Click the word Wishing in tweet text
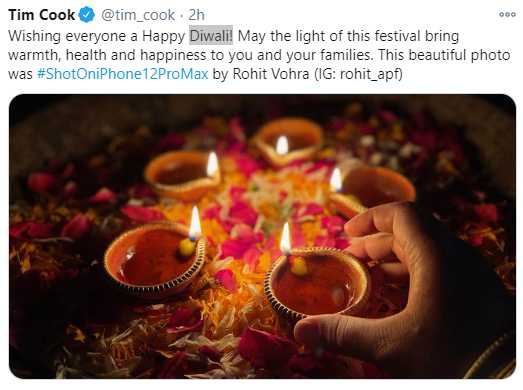 34,36
